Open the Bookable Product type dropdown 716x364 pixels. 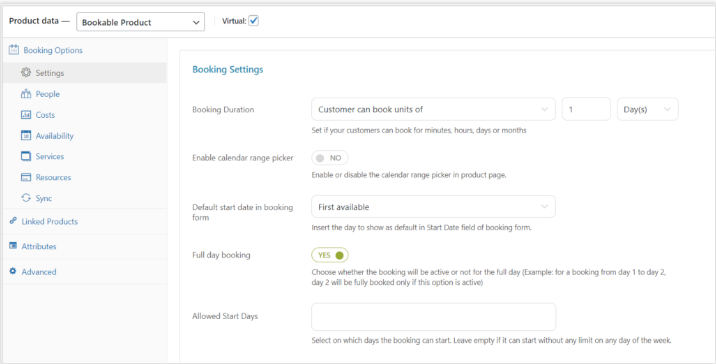pyautogui.click(x=140, y=22)
